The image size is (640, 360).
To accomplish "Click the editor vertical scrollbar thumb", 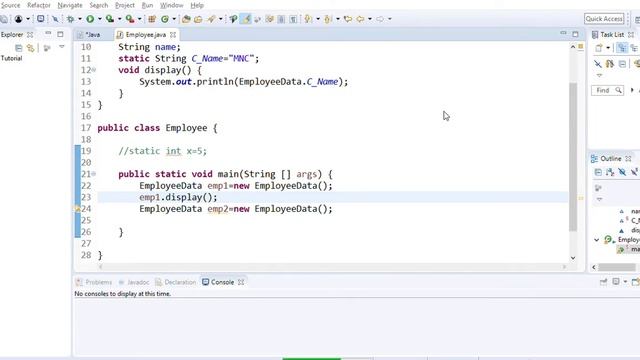I will [573, 157].
